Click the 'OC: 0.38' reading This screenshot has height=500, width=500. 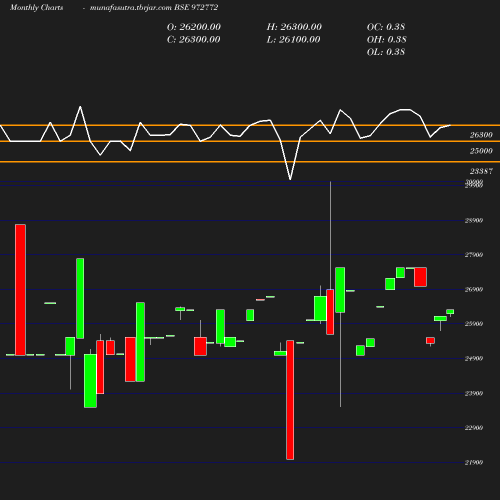pyautogui.click(x=386, y=27)
